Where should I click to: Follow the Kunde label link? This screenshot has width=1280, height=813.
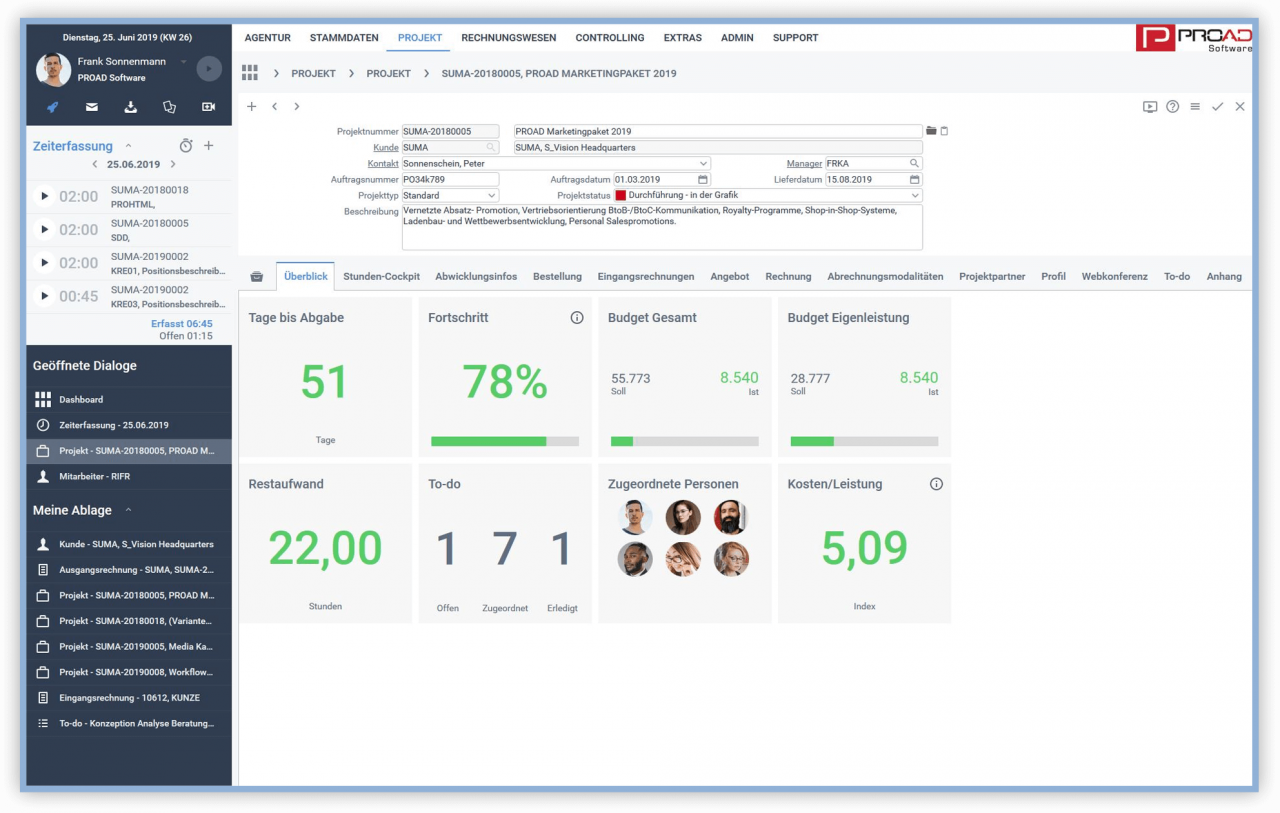[385, 148]
